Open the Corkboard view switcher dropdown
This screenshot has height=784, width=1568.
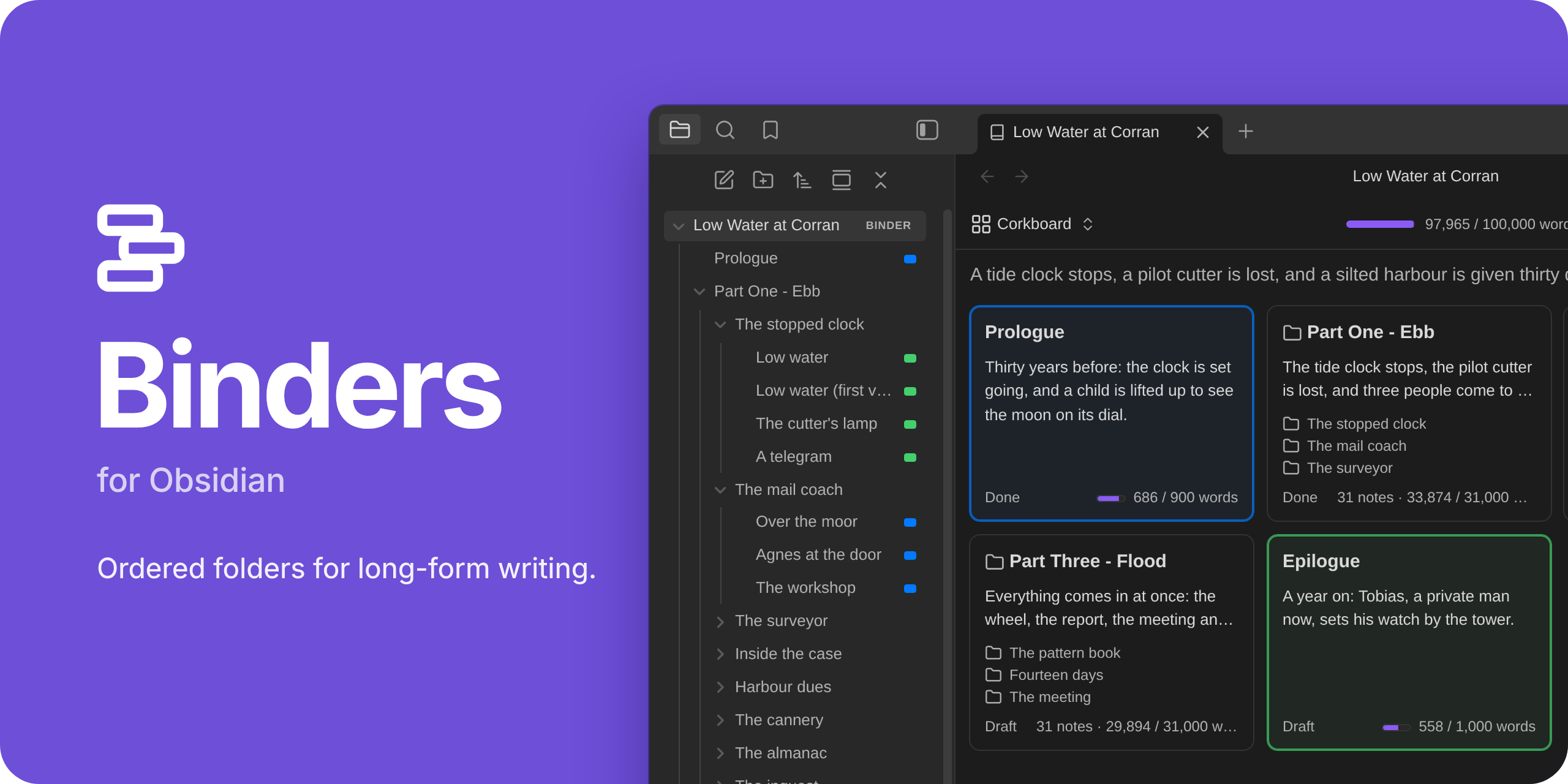pos(1033,224)
